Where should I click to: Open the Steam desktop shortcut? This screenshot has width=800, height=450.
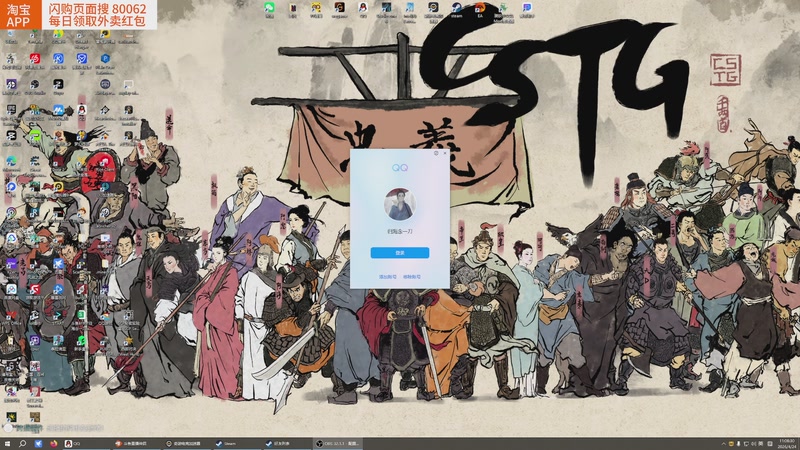point(457,9)
